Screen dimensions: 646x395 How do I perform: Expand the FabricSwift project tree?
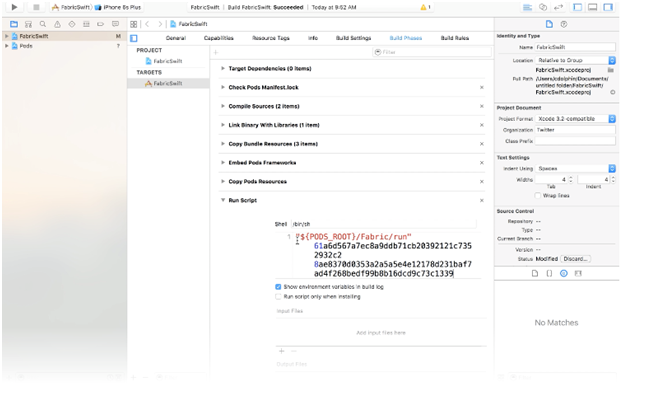(7, 36)
